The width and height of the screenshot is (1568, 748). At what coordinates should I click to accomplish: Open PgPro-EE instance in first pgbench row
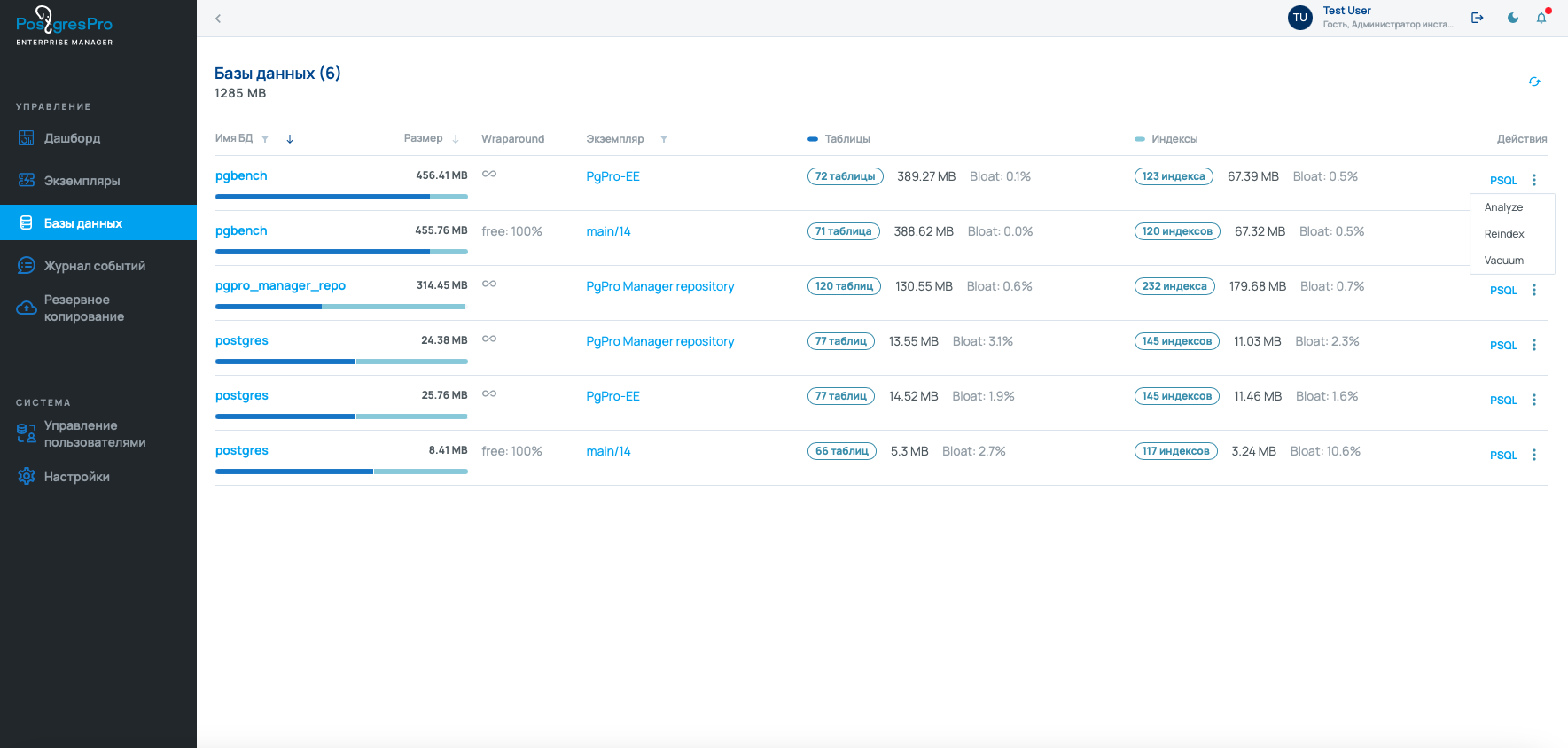612,176
